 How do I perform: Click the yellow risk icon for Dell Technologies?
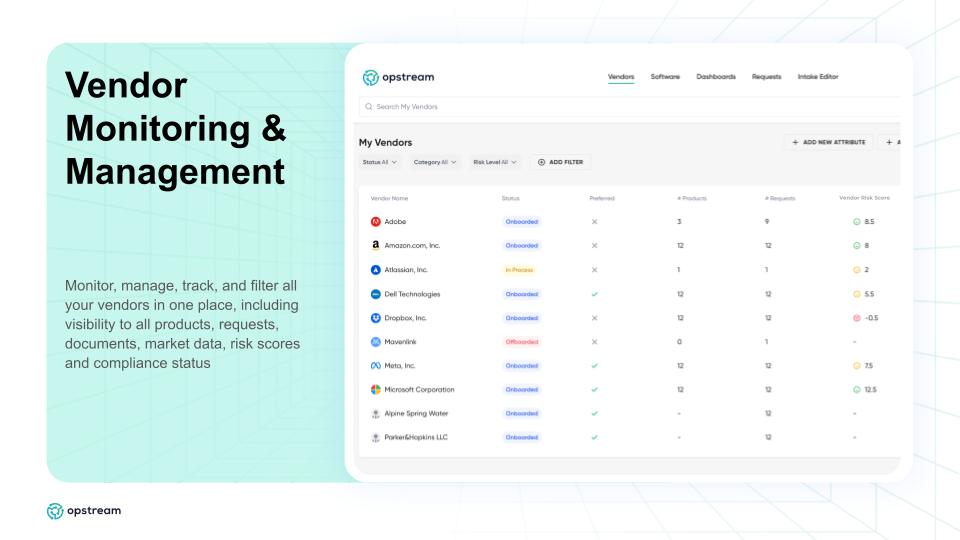857,294
